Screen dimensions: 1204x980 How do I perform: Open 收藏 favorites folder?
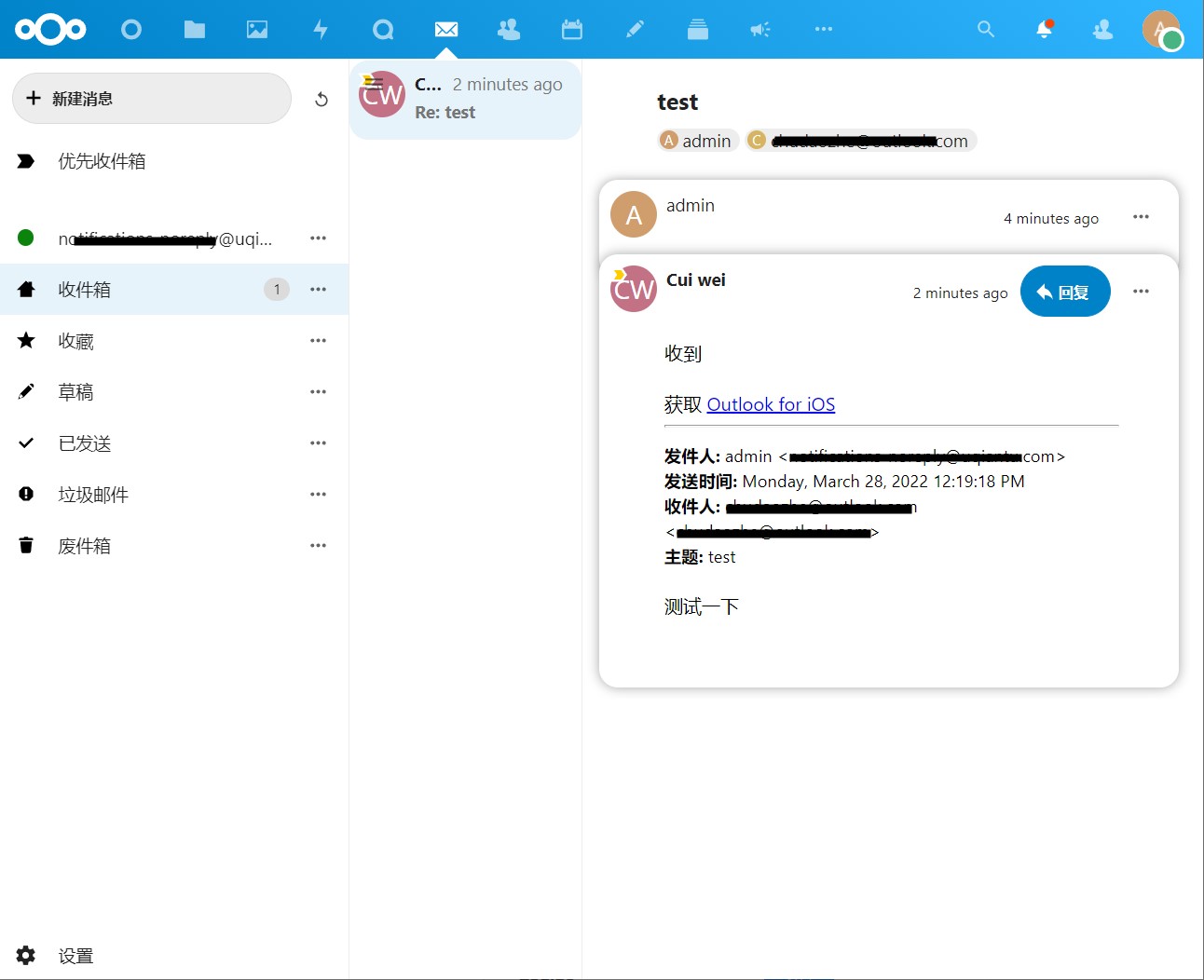coord(174,341)
